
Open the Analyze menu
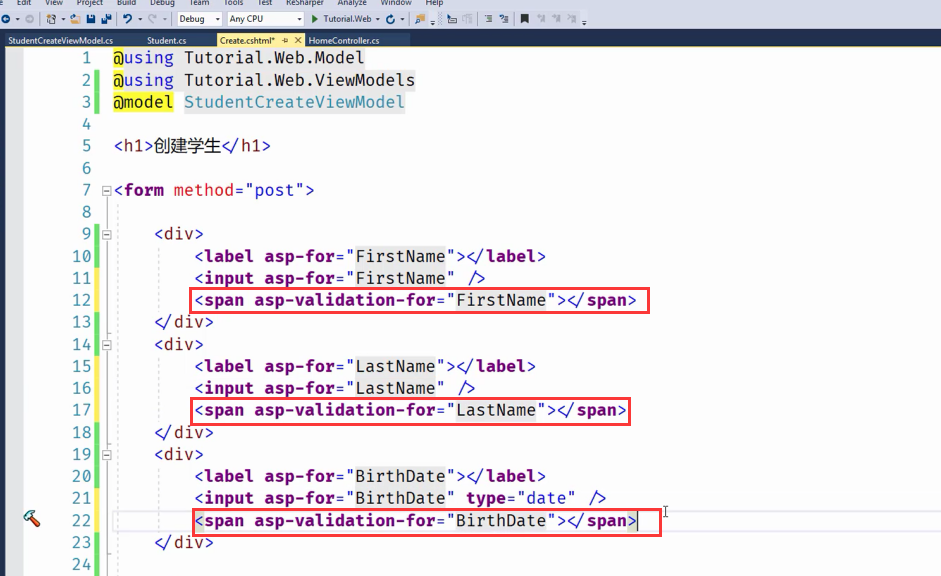[352, 3]
